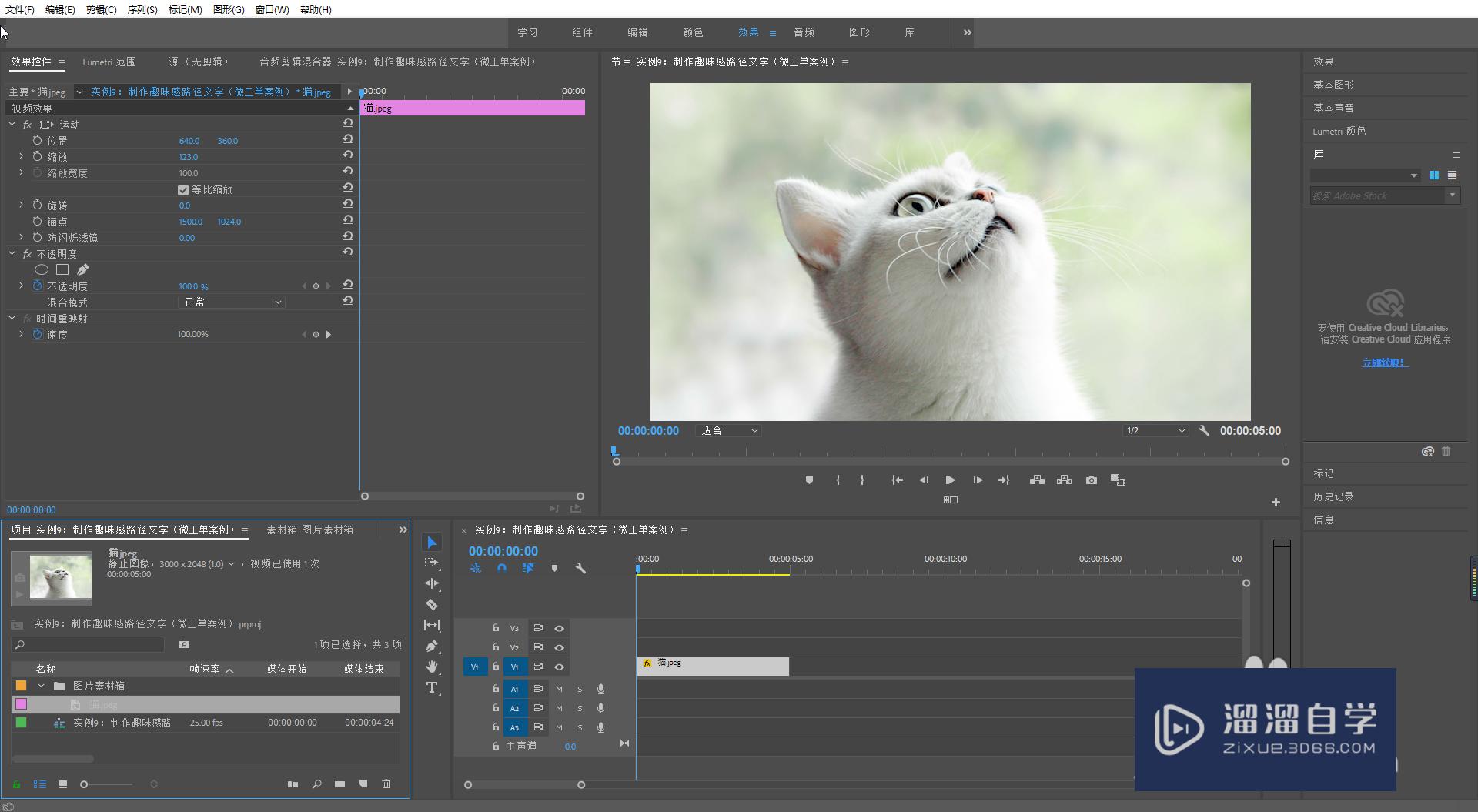Switch to the 颜色 workspace tab
Viewport: 1478px width, 812px height.
[x=693, y=32]
